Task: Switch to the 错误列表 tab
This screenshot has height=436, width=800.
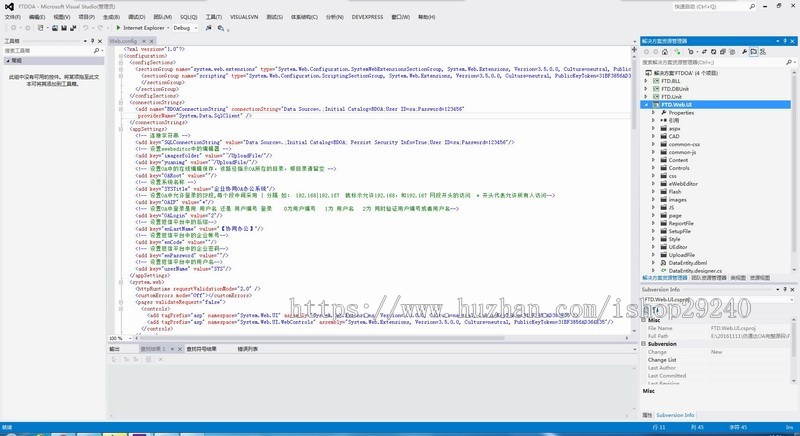Action: 247,349
